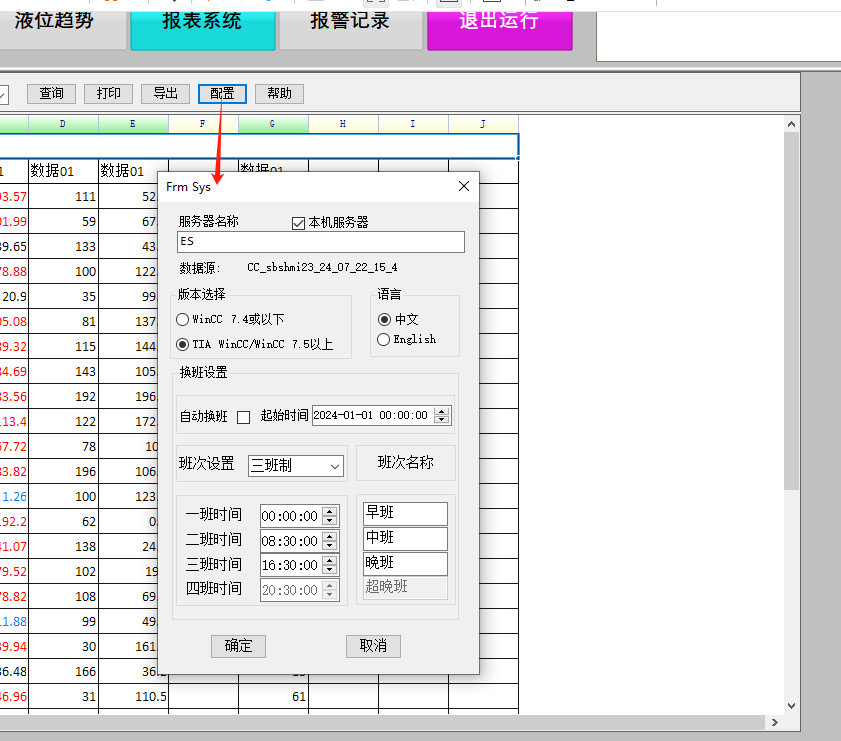Open the 报警记录 page
The image size is (841, 741).
coord(350,22)
